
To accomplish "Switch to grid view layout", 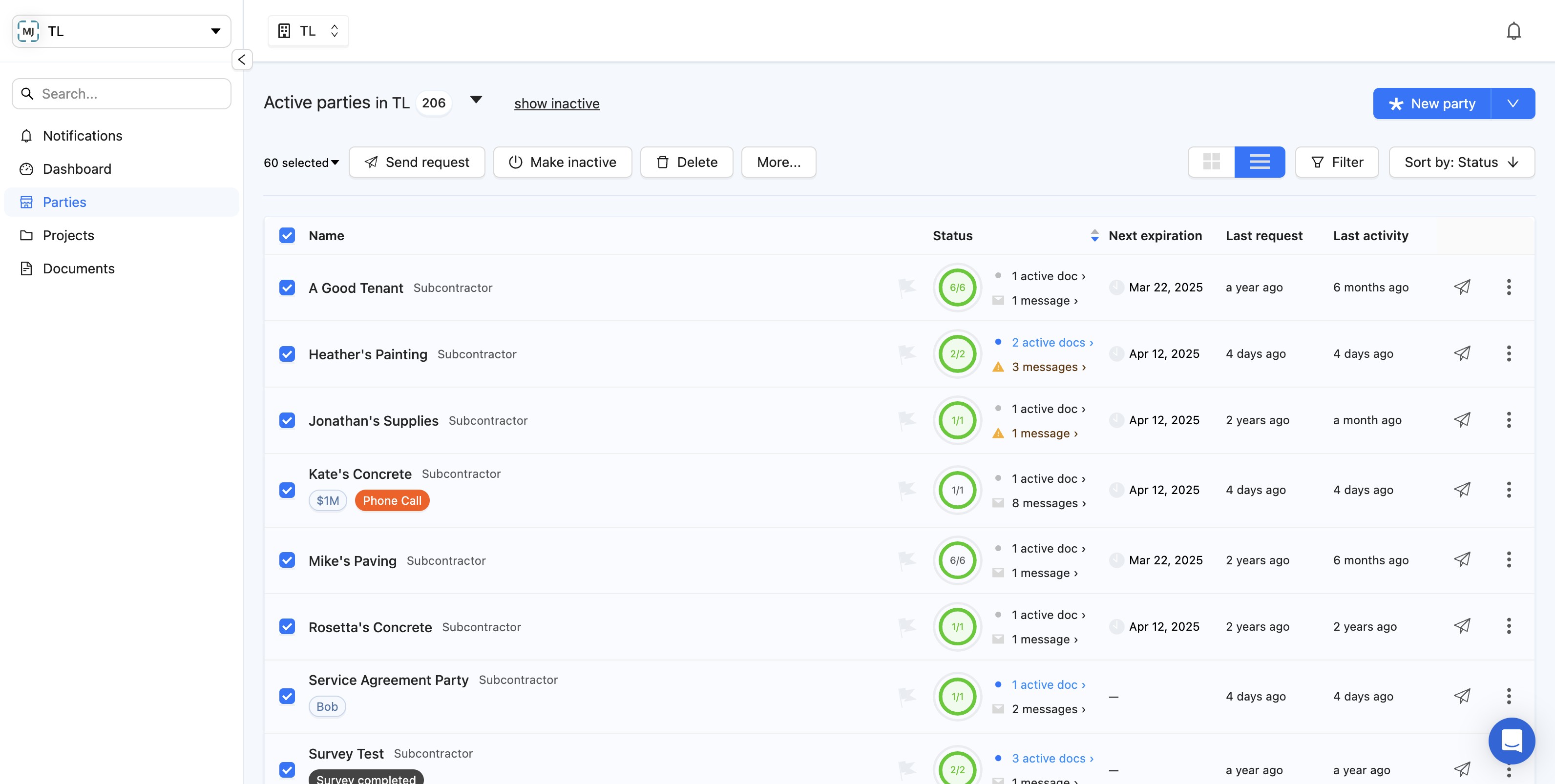I will pos(1211,162).
